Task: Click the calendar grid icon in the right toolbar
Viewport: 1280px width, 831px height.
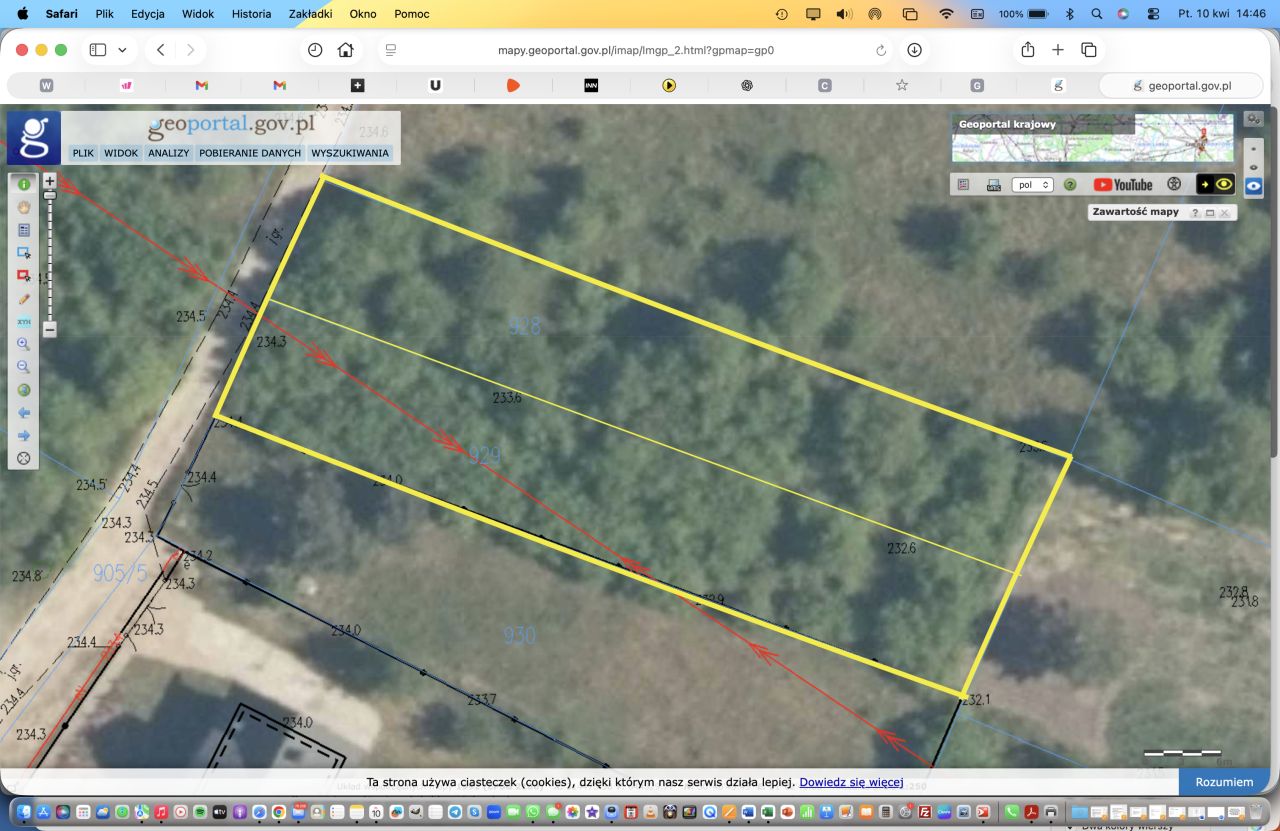Action: point(963,185)
